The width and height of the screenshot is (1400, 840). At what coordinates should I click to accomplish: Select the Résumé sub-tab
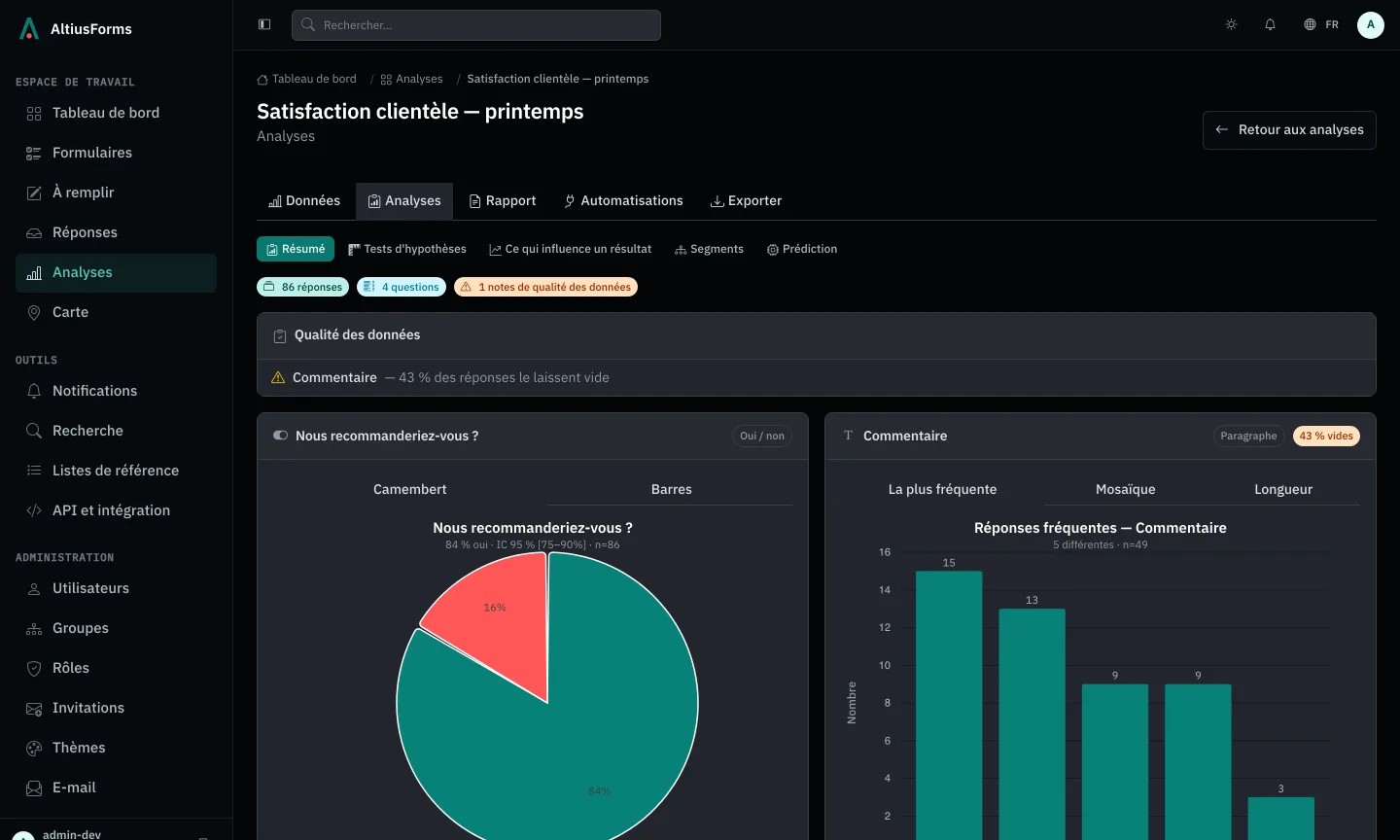point(296,249)
